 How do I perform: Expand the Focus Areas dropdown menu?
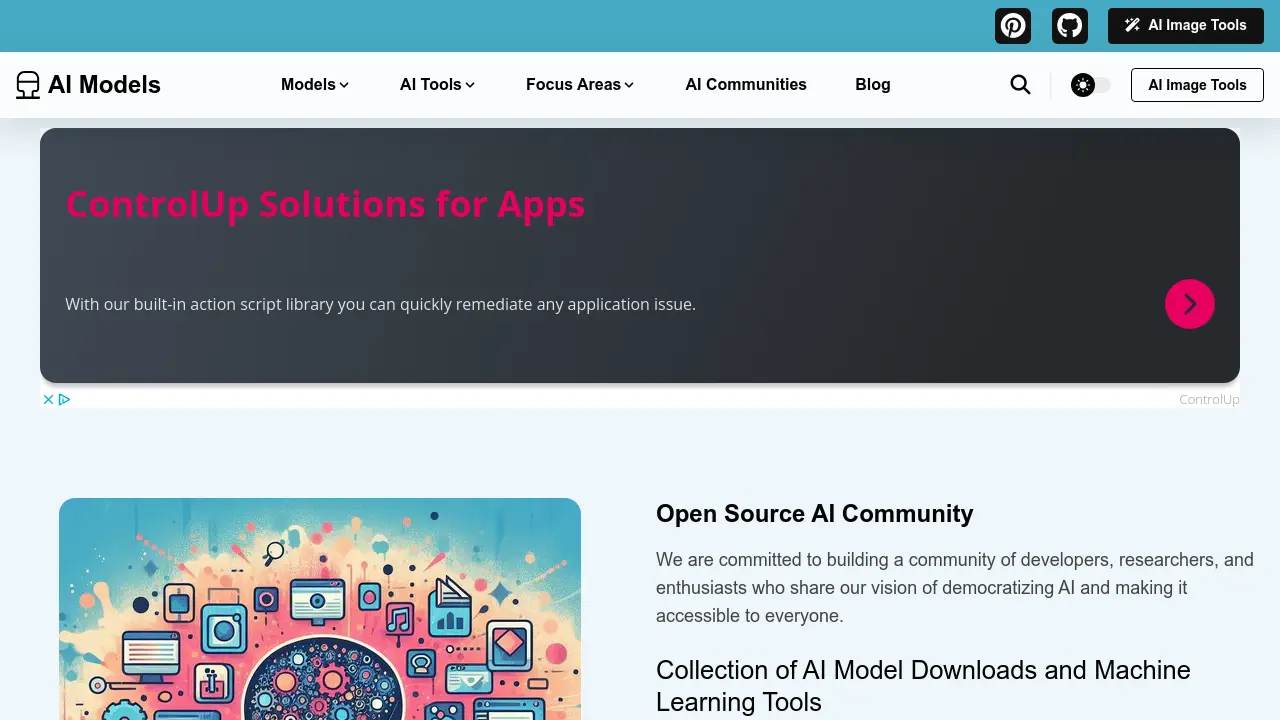(x=580, y=85)
